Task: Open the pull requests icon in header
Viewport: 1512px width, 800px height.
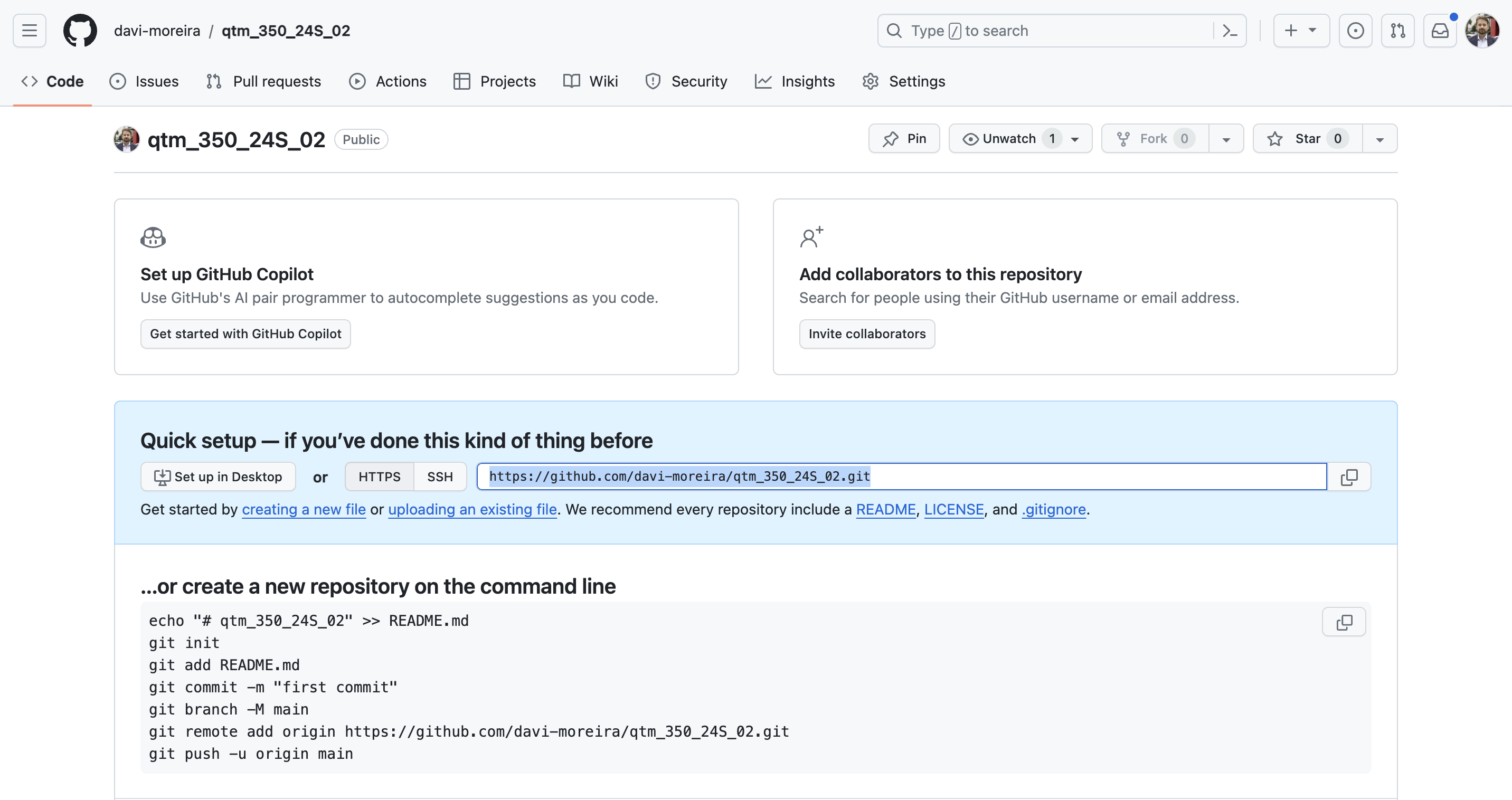Action: (x=1397, y=31)
